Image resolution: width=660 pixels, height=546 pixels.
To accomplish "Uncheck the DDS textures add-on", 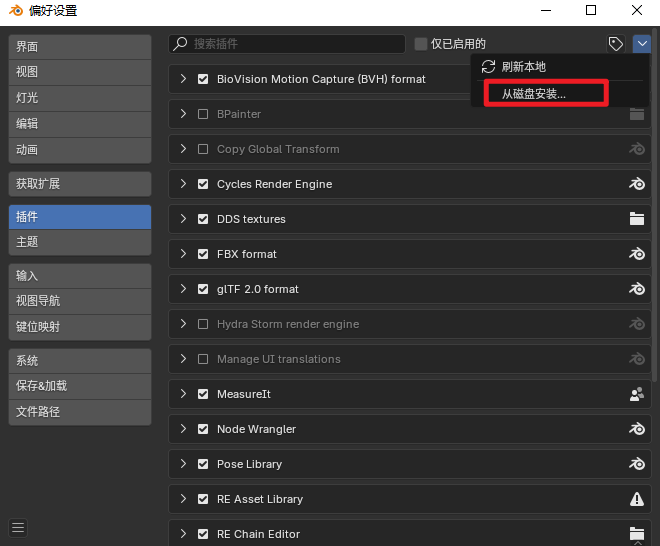I will pyautogui.click(x=203, y=219).
